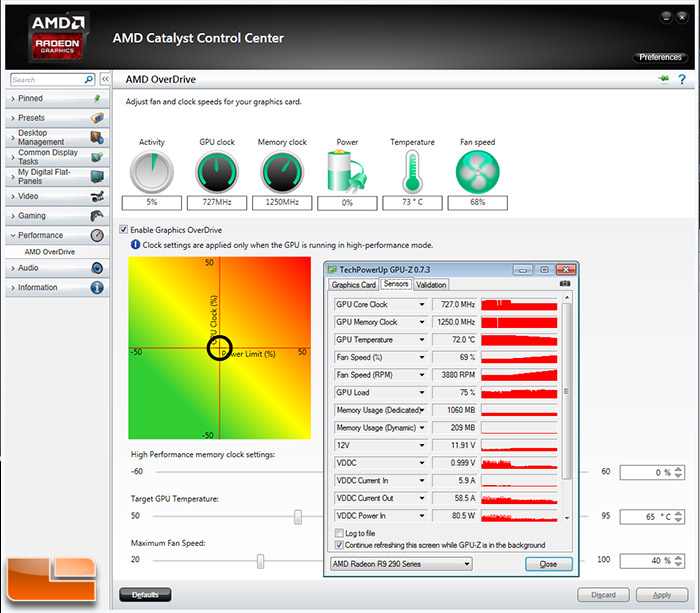The height and width of the screenshot is (613, 700).
Task: Open the VDDC sensor dropdown
Action: click(x=421, y=463)
